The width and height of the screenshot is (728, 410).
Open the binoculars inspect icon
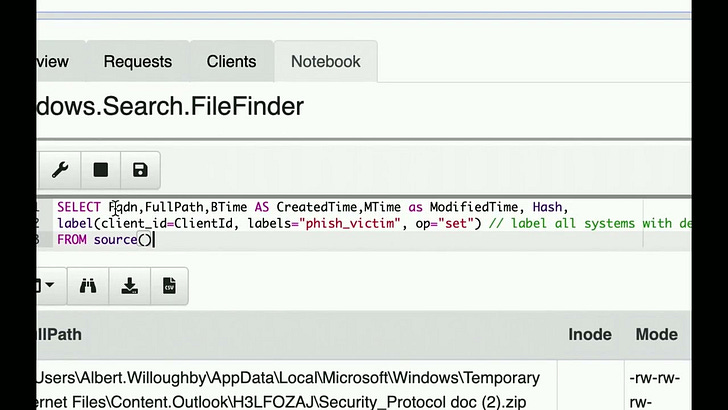point(88,286)
